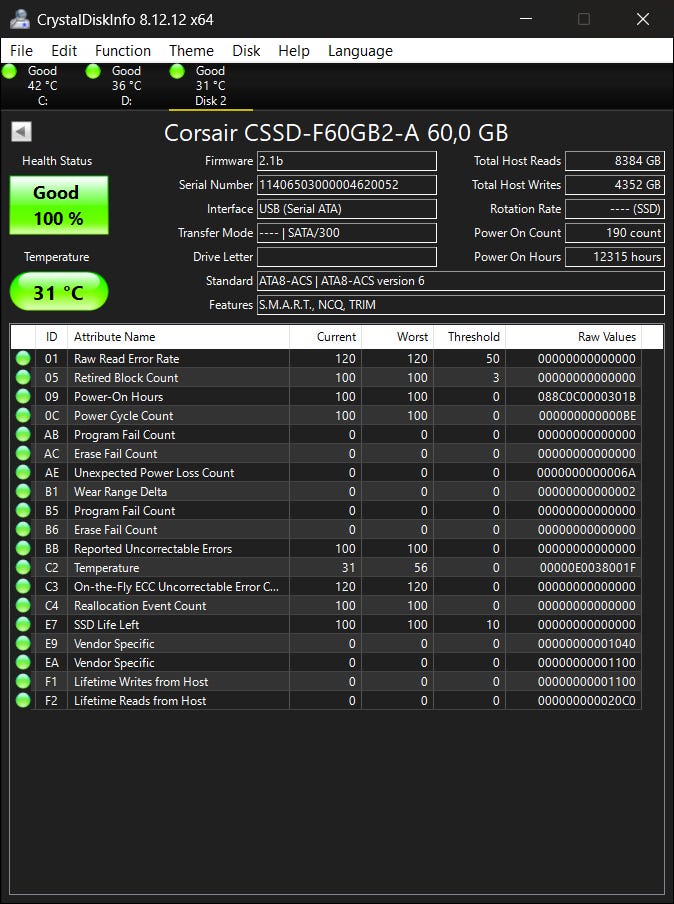The image size is (674, 904).
Task: Click status dot of B6 Erase Fail Count
Action: 23,530
